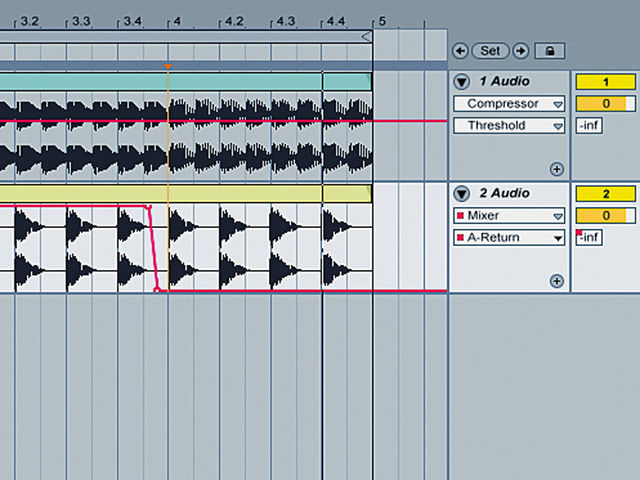Jump to previous locator arrow button
The height and width of the screenshot is (480, 640).
(460, 51)
